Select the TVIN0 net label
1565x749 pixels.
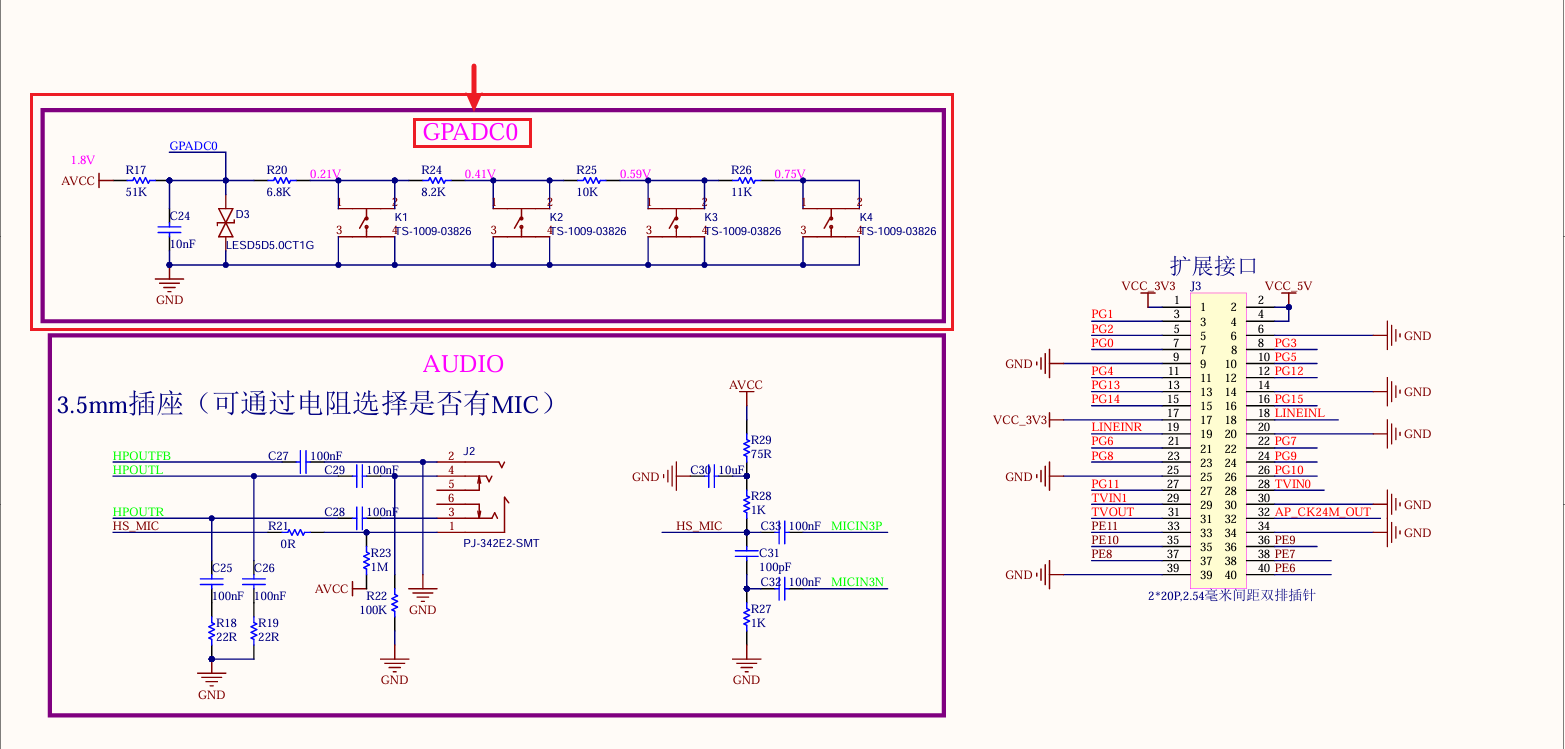pos(1291,484)
